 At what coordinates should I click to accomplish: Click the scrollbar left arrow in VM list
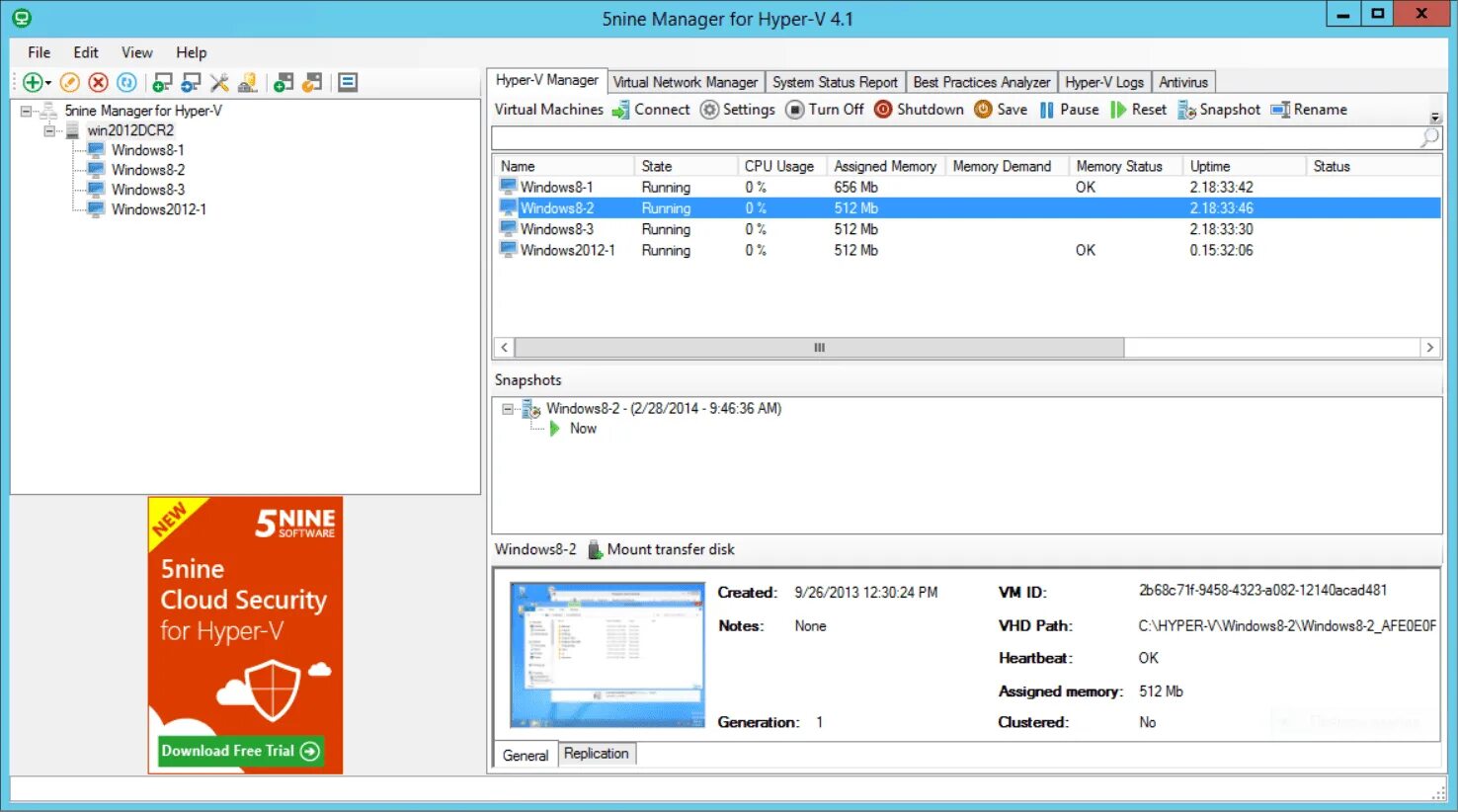pyautogui.click(x=504, y=348)
